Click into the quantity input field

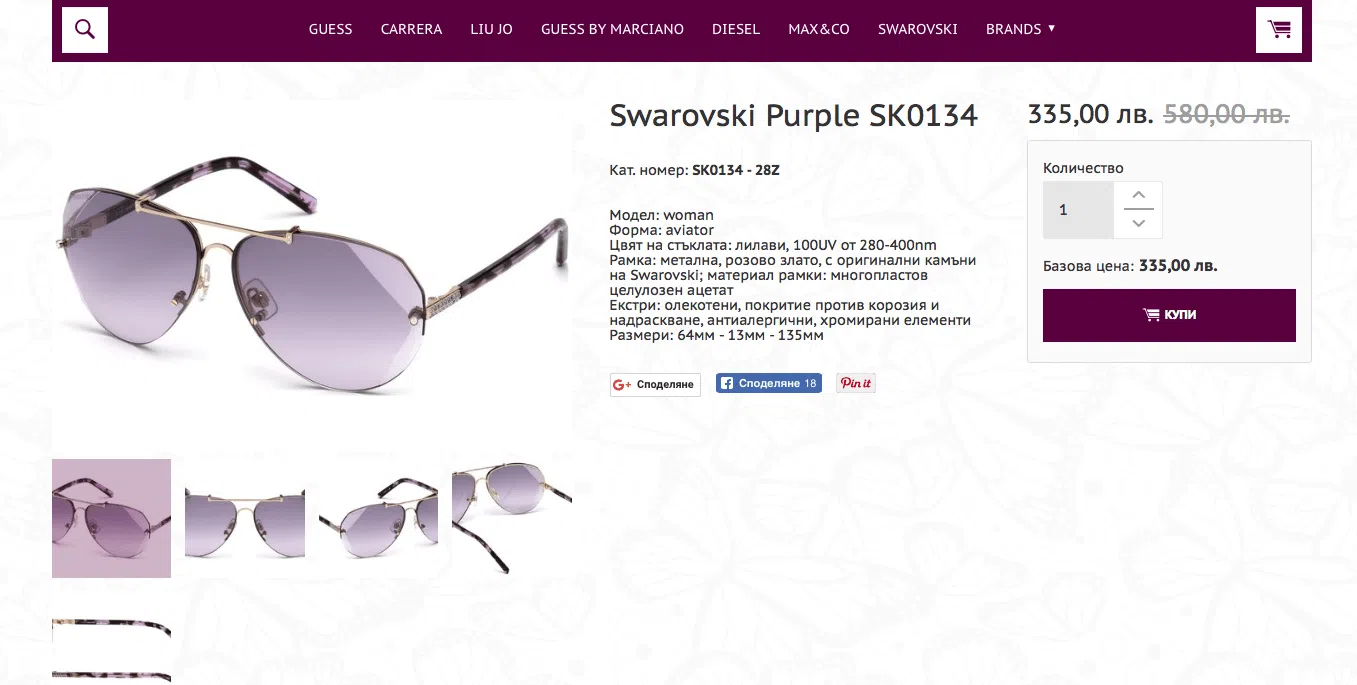(x=1078, y=210)
